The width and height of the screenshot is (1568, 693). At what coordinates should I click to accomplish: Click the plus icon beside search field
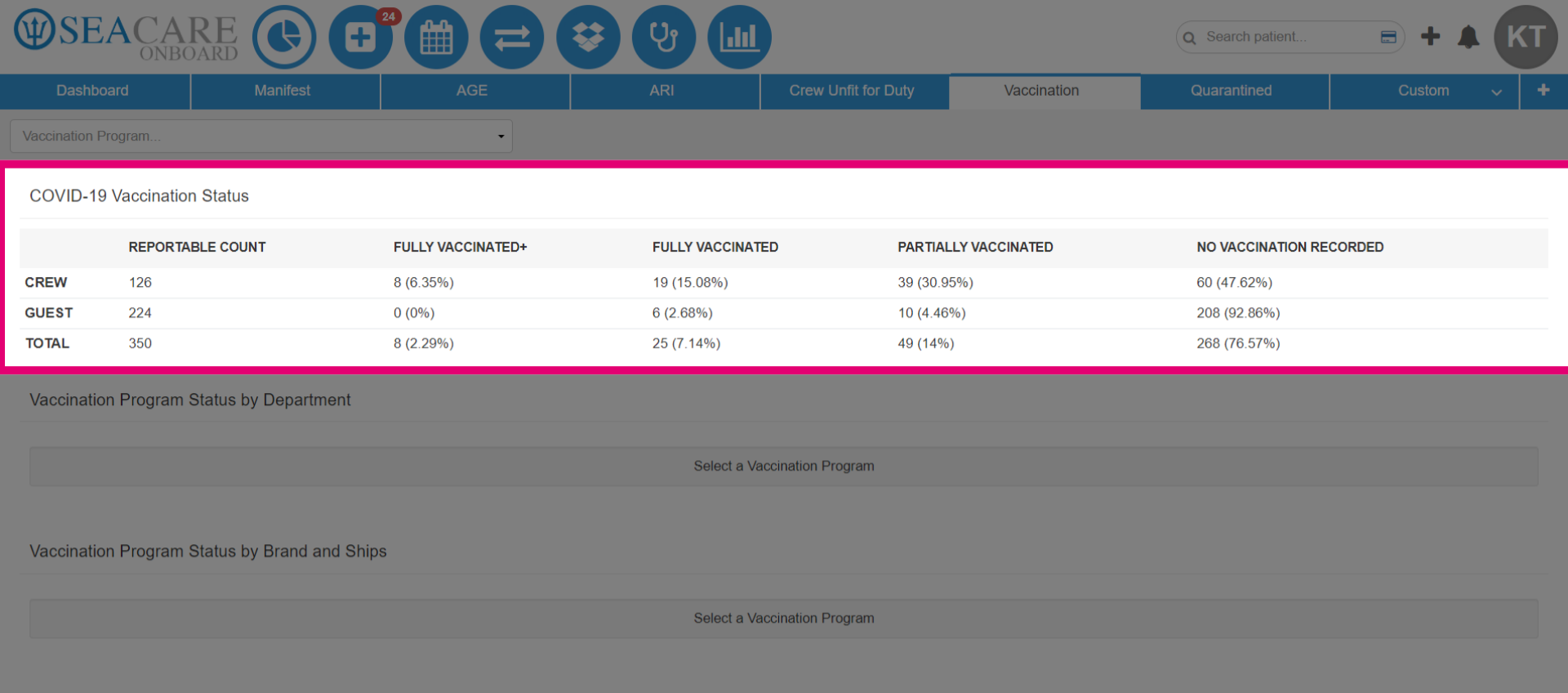pos(1430,36)
